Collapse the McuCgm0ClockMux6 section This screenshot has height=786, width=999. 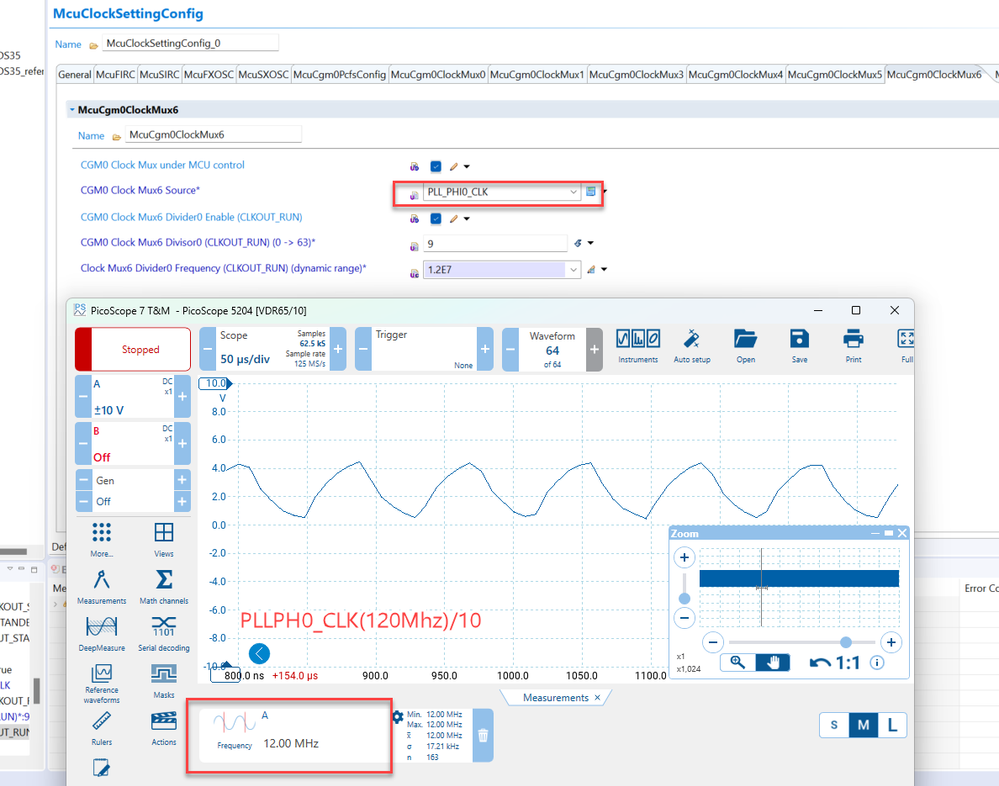[72, 110]
